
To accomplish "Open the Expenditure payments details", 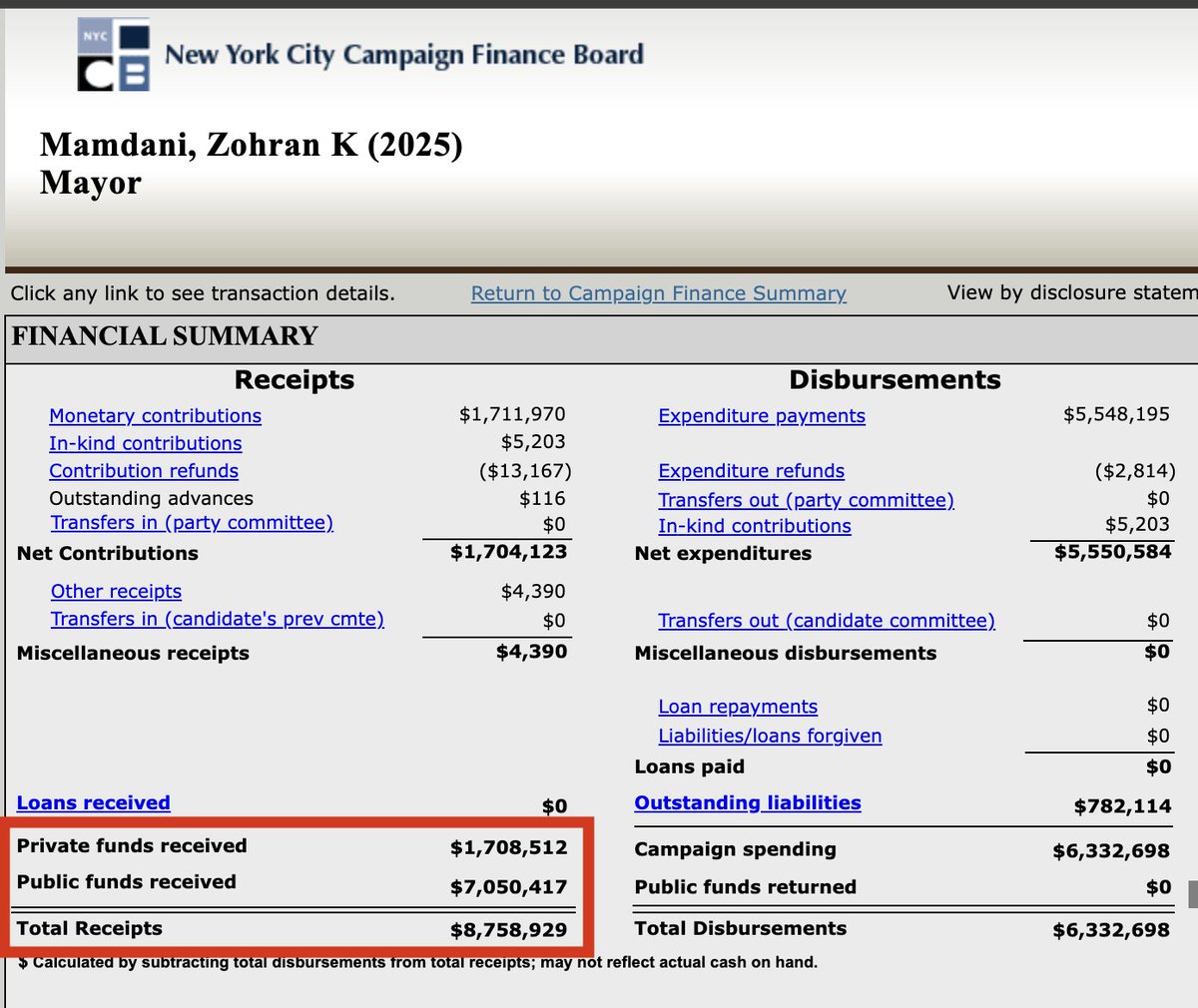I will (762, 416).
